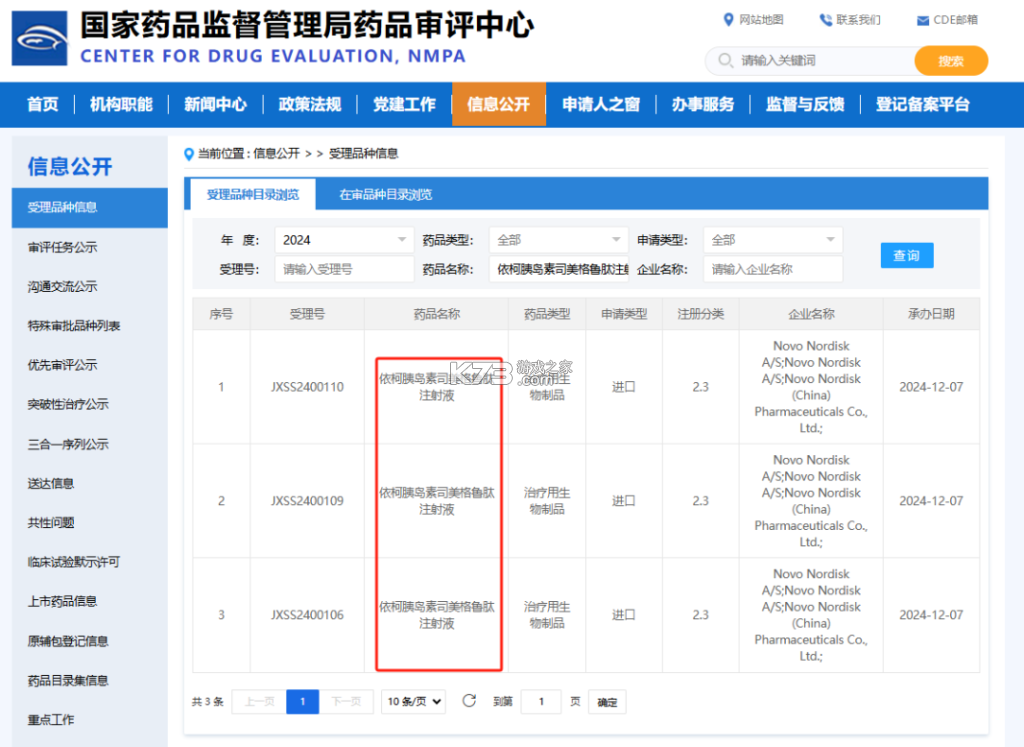Screen dimensions: 1024x747
Task: Click acceptance number JXSS2400109
Action: tap(307, 501)
